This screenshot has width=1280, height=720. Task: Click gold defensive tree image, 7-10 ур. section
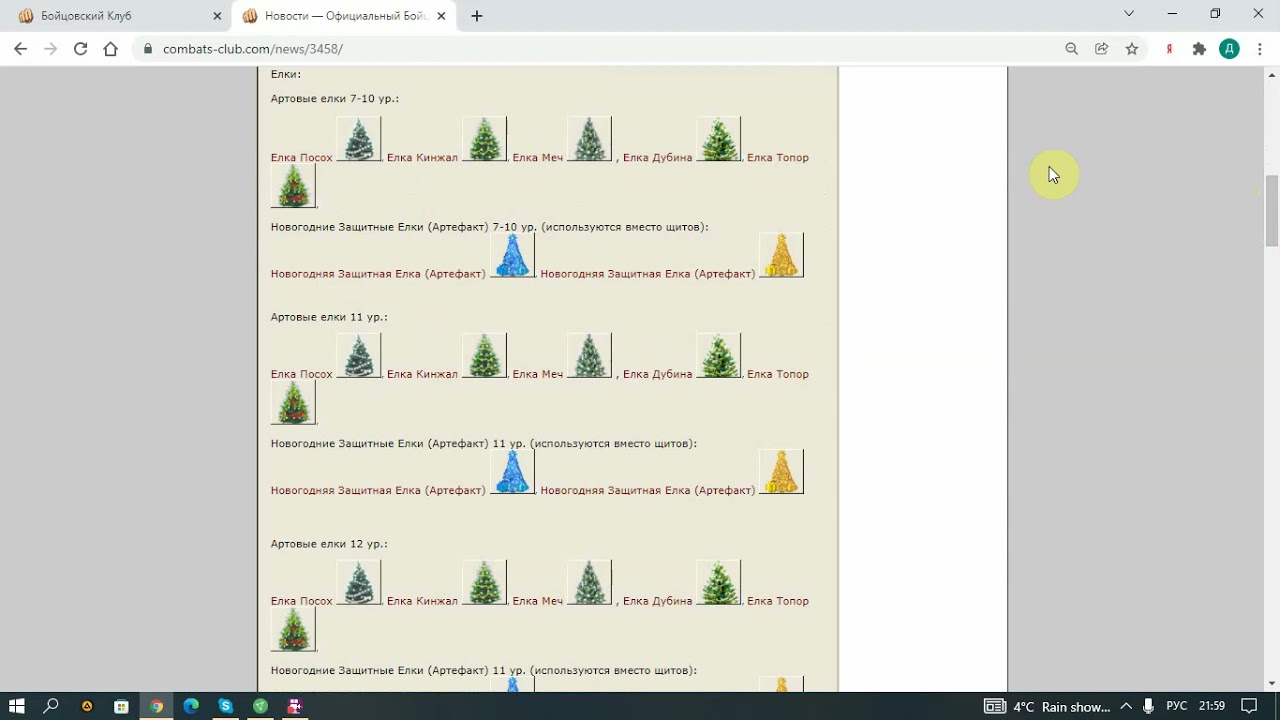point(782,256)
